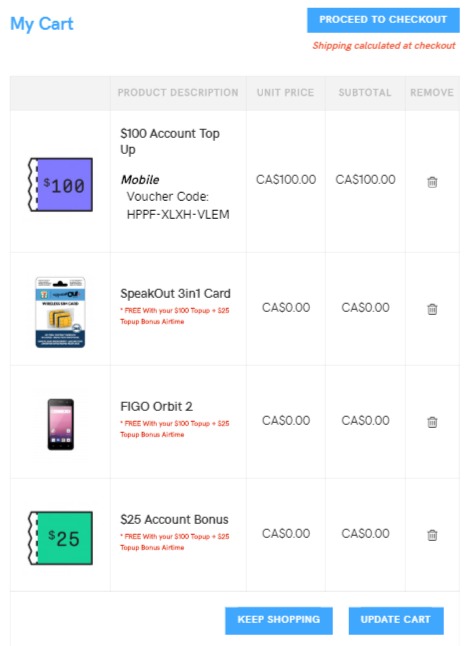Click the Keep Shopping button
The image size is (465, 646).
[x=279, y=620]
